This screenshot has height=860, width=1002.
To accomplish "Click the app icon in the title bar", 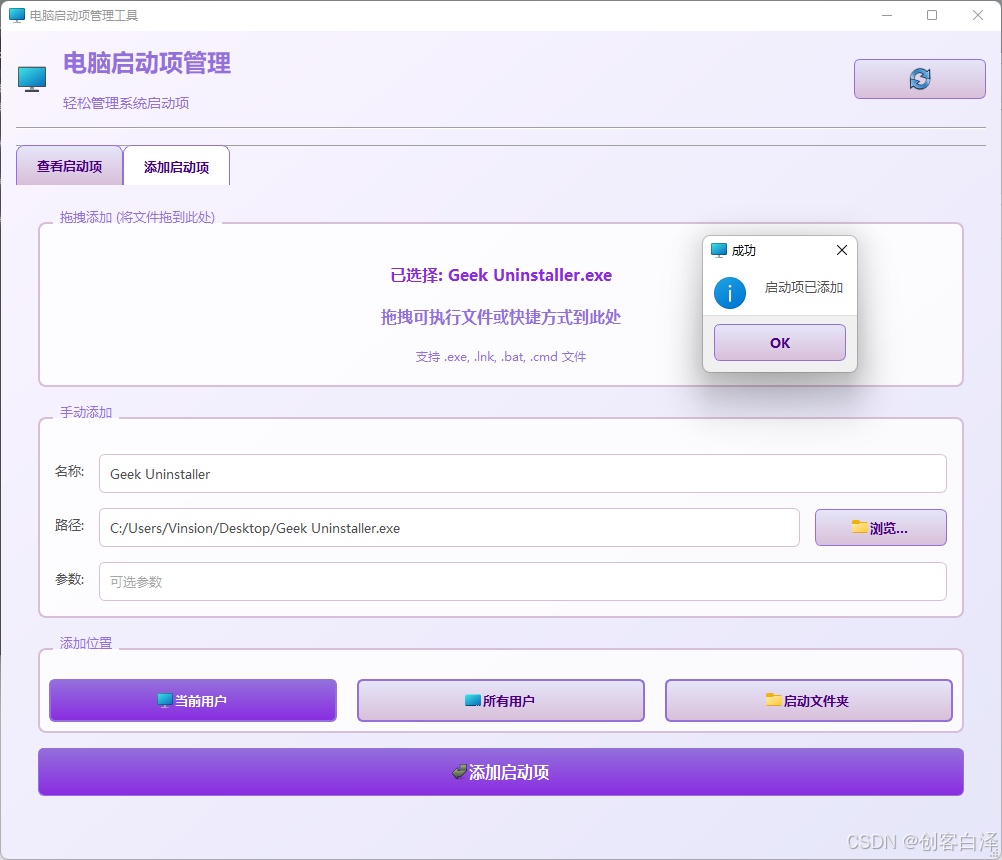I will click(17, 15).
